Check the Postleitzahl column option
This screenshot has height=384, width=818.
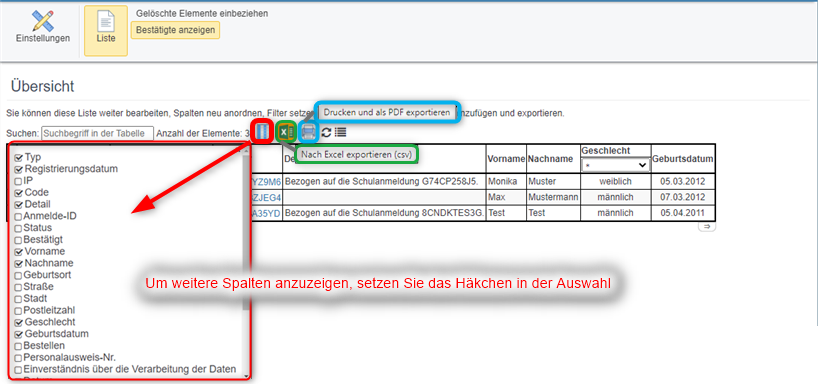[19, 311]
